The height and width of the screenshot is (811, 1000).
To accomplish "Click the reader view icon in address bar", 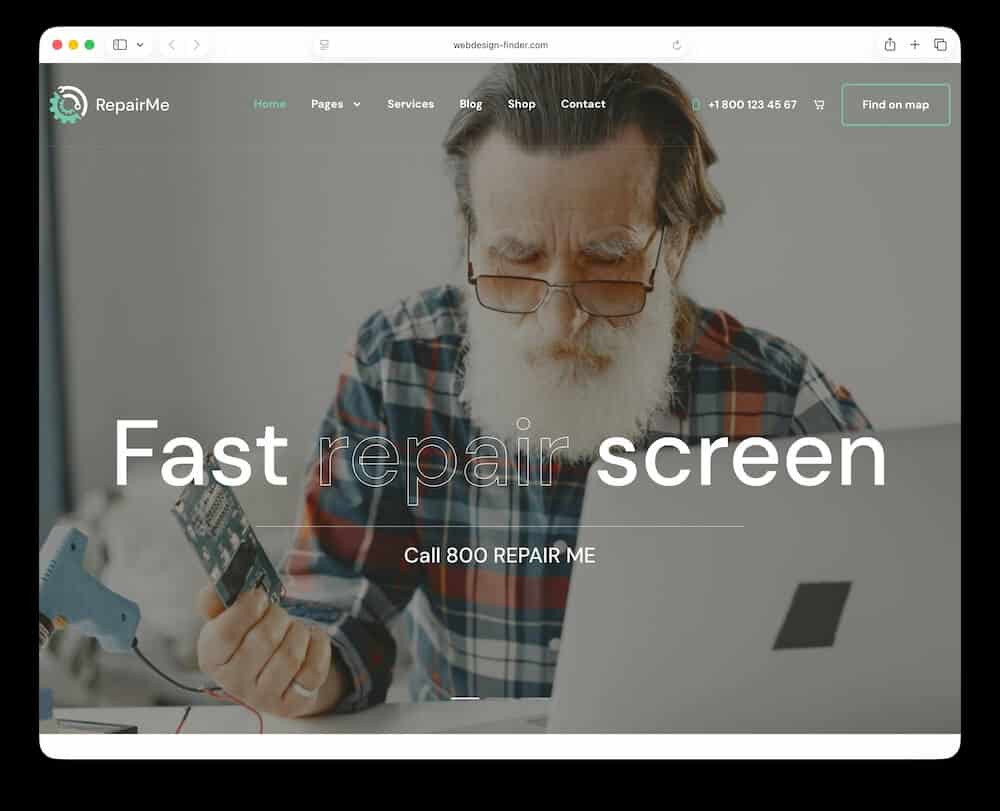I will pyautogui.click(x=324, y=45).
